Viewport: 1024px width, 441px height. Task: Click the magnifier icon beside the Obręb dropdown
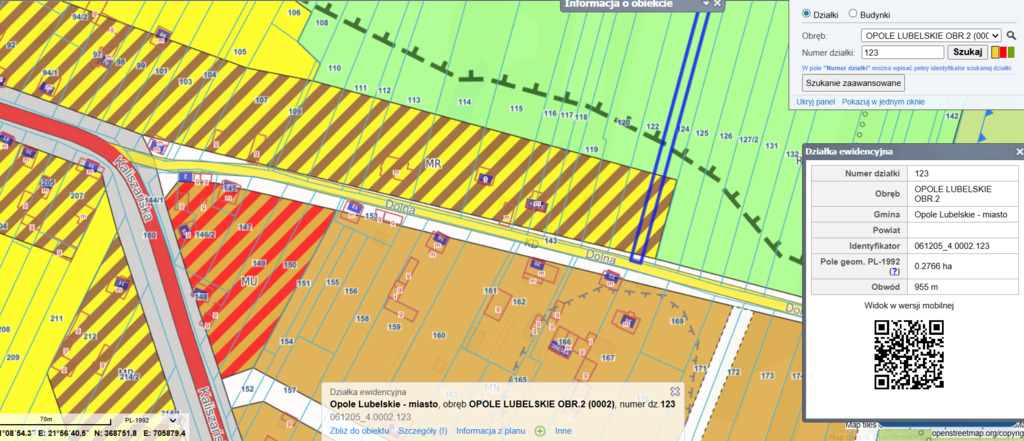tap(1011, 35)
